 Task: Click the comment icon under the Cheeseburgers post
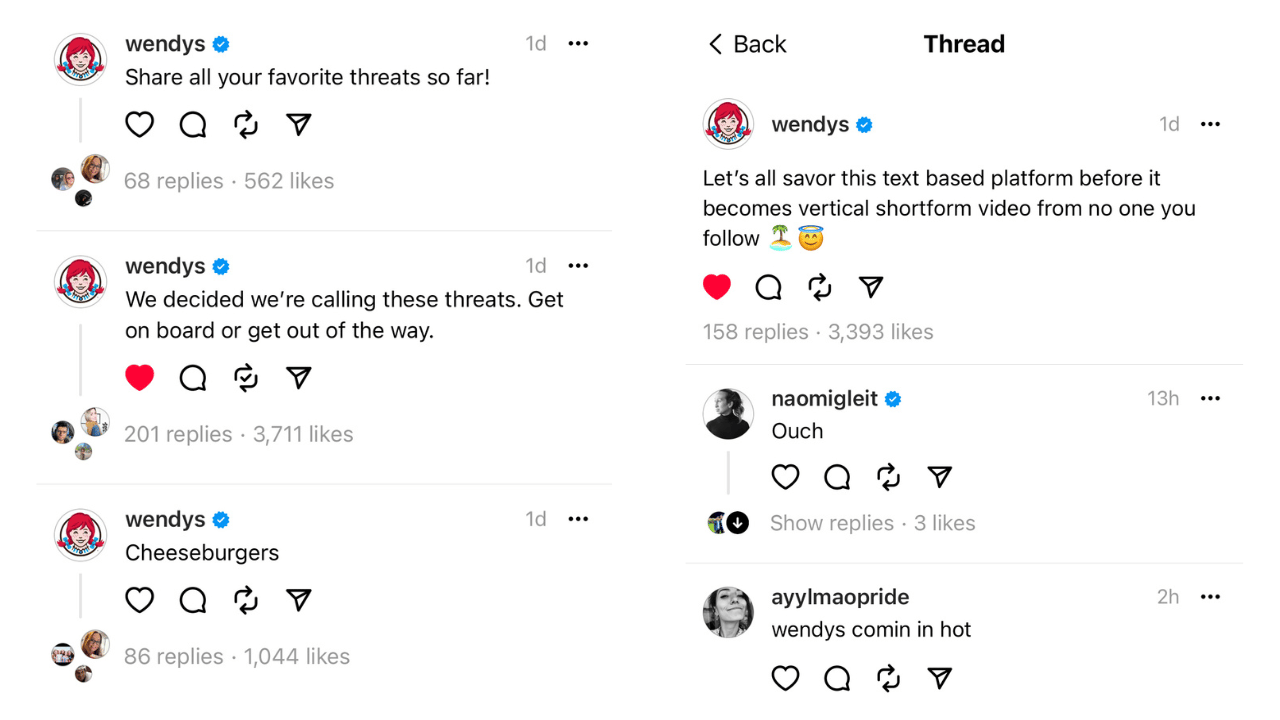(192, 600)
